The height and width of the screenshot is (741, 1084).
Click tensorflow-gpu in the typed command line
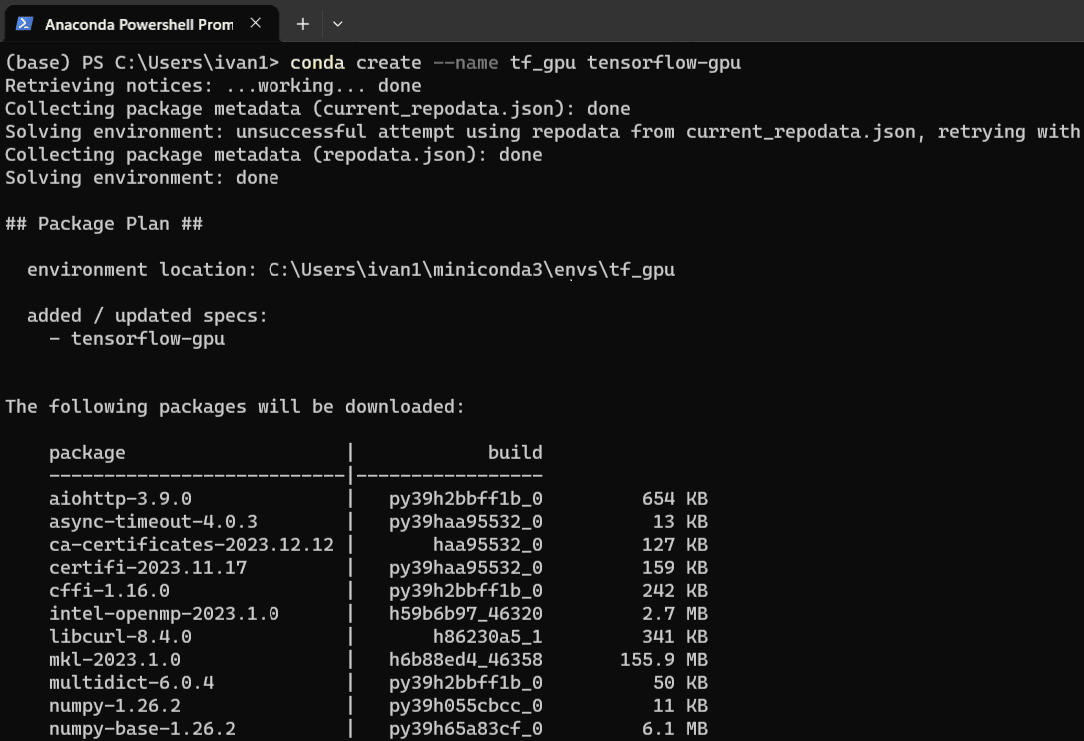[664, 63]
